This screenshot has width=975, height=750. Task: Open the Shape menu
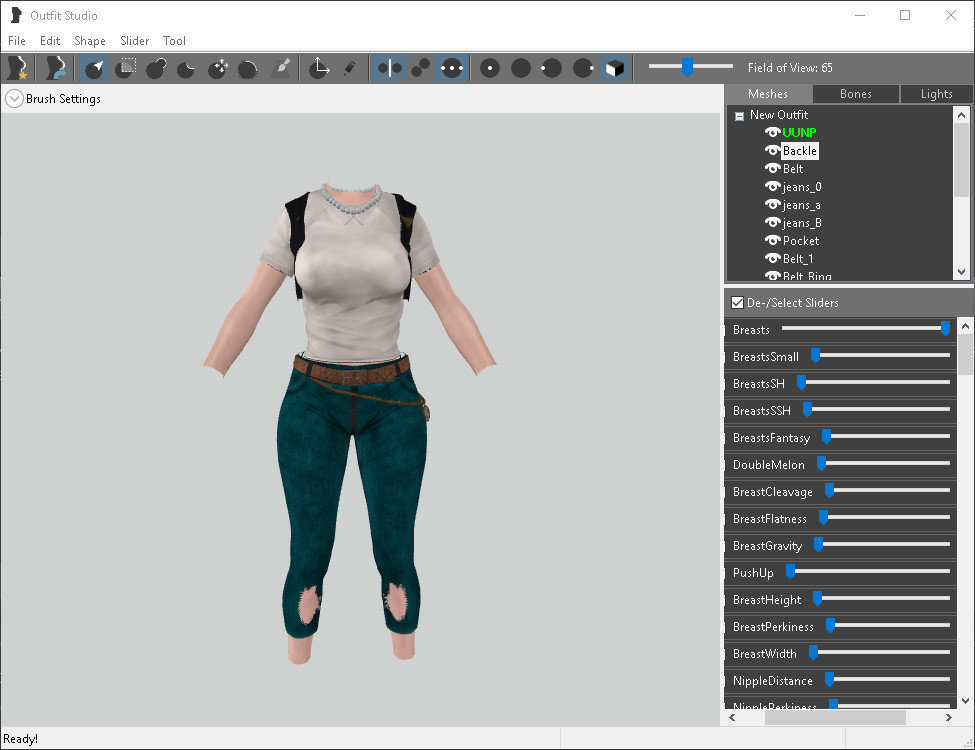tap(90, 41)
